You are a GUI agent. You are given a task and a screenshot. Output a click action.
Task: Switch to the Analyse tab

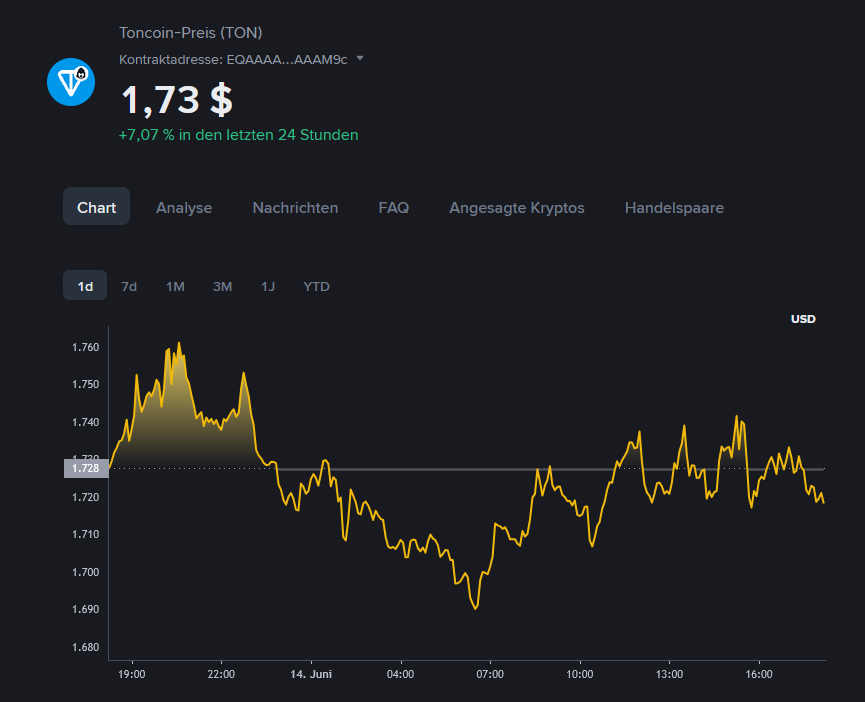[184, 208]
